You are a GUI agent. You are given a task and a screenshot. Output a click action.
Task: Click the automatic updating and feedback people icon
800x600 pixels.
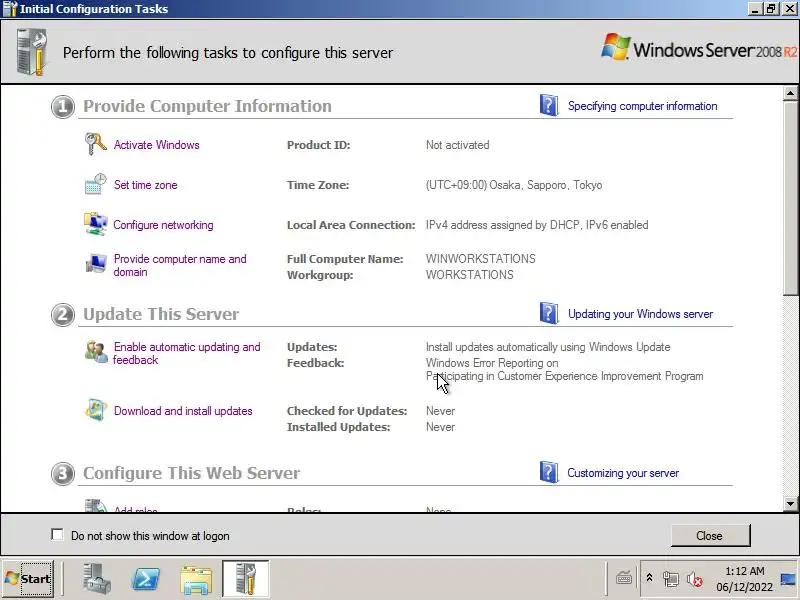coord(95,352)
